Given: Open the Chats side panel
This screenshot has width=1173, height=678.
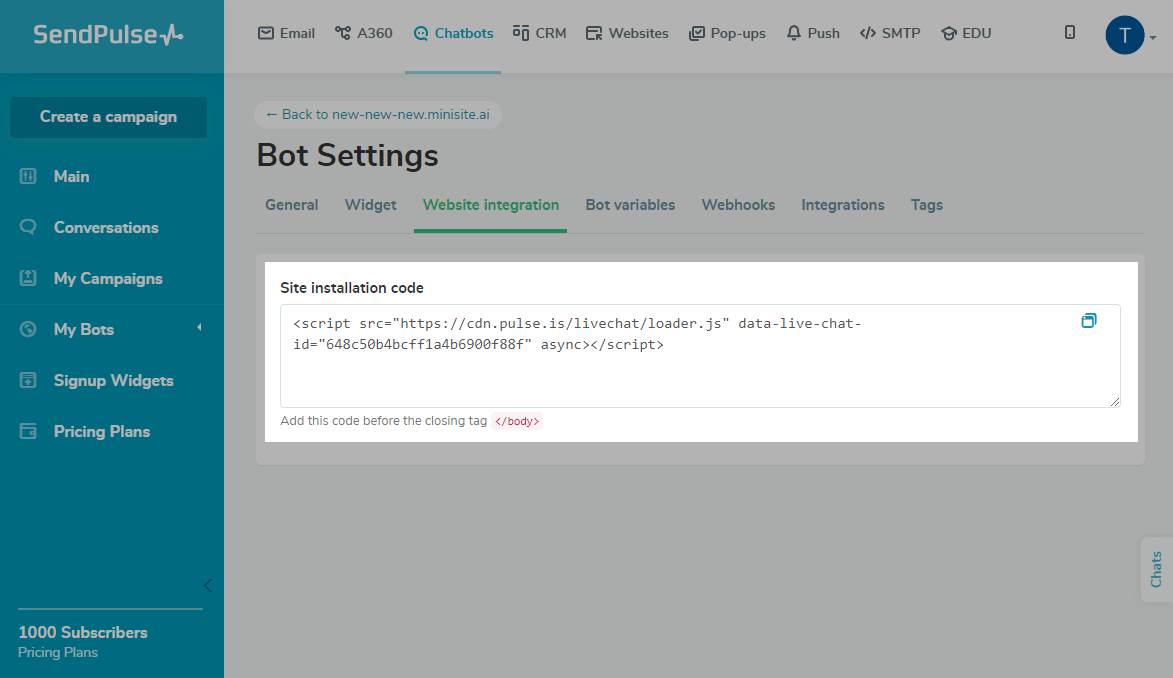Looking at the screenshot, I should tap(1156, 570).
